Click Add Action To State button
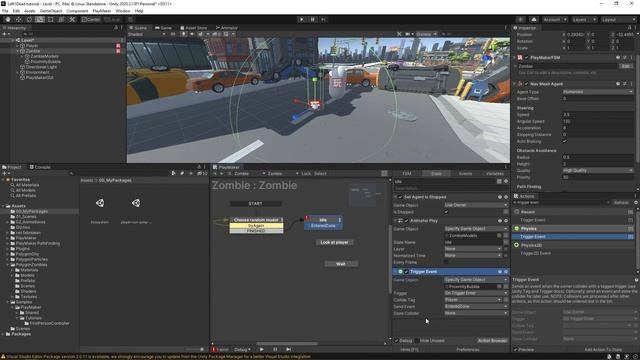 pos(603,350)
